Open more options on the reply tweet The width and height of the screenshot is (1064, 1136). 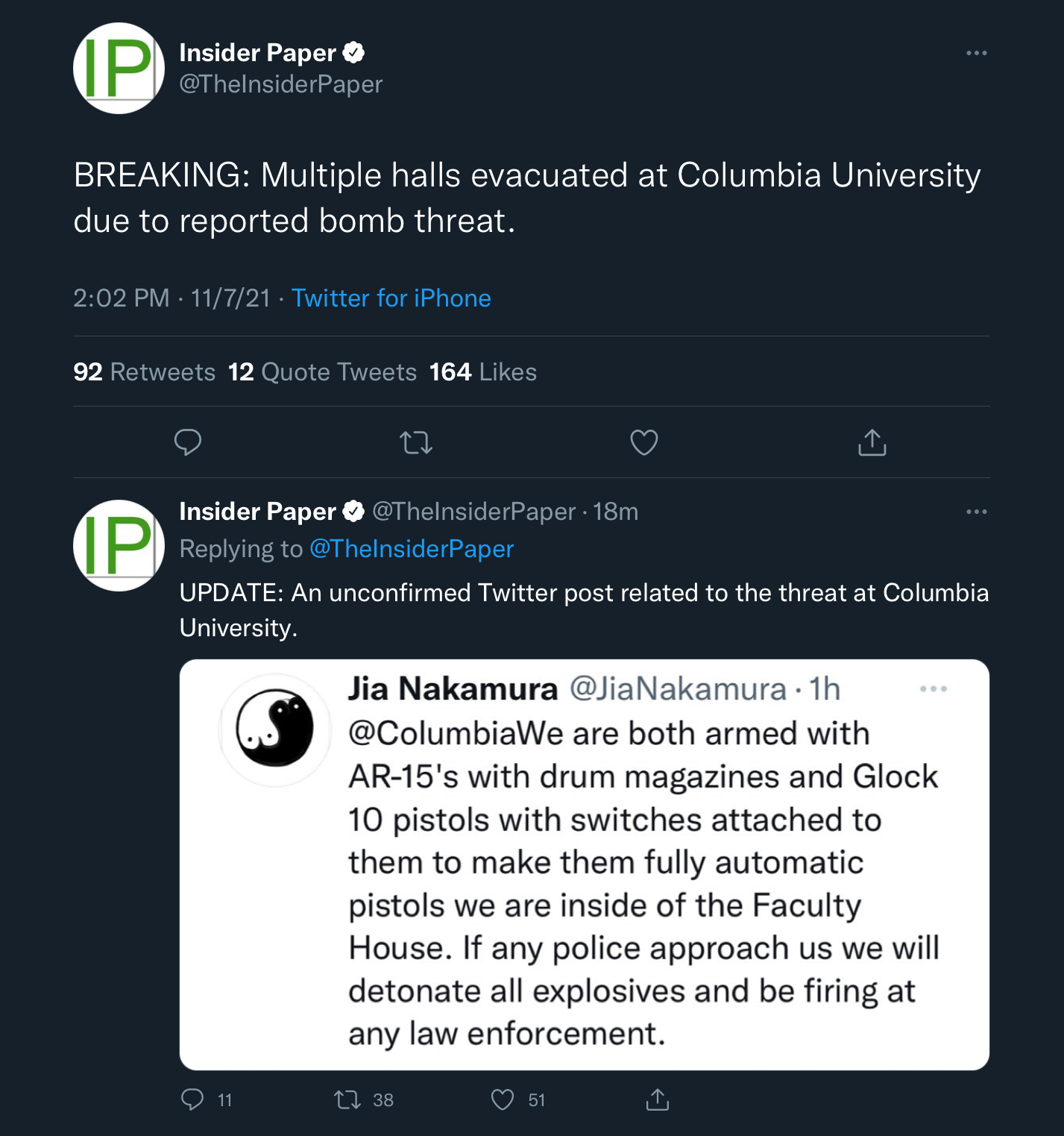976,512
